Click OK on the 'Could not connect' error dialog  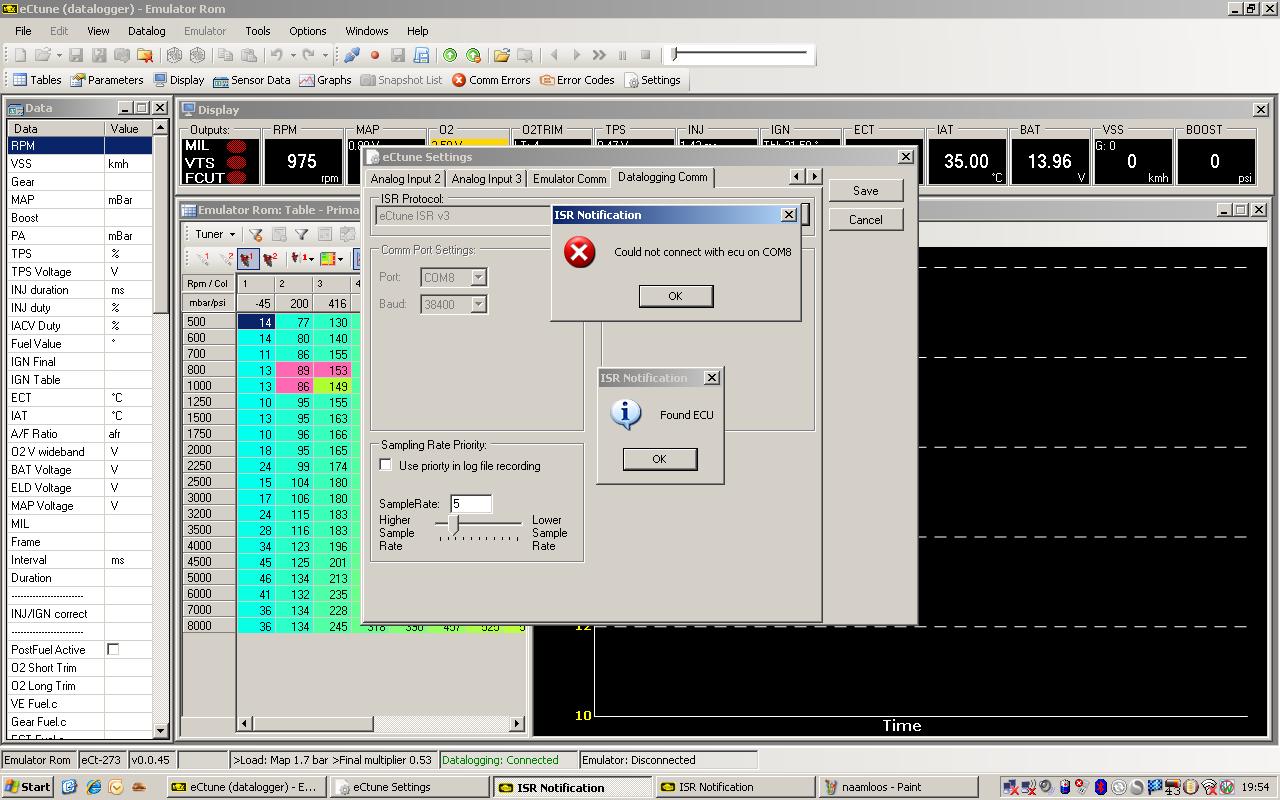[x=675, y=296]
